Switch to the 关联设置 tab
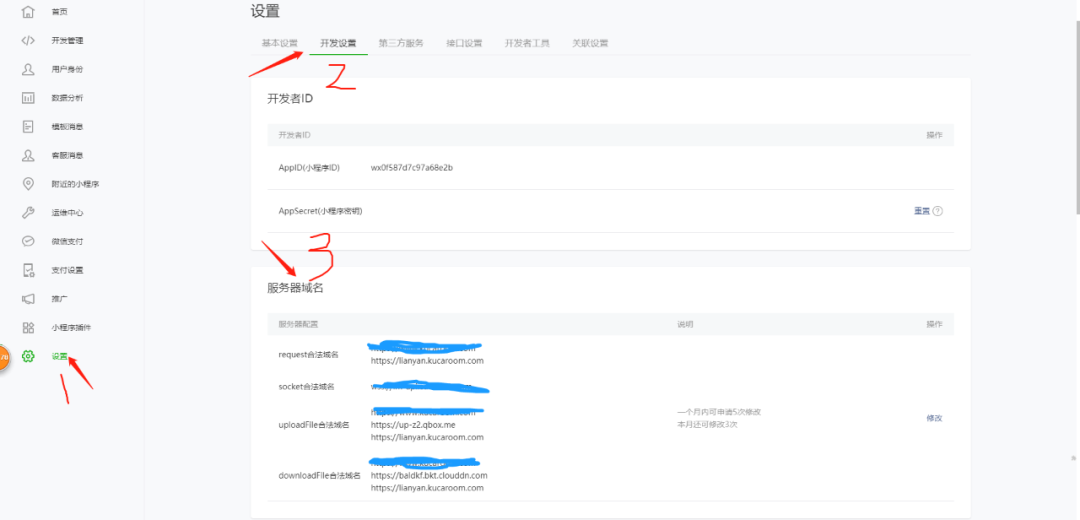 (590, 43)
